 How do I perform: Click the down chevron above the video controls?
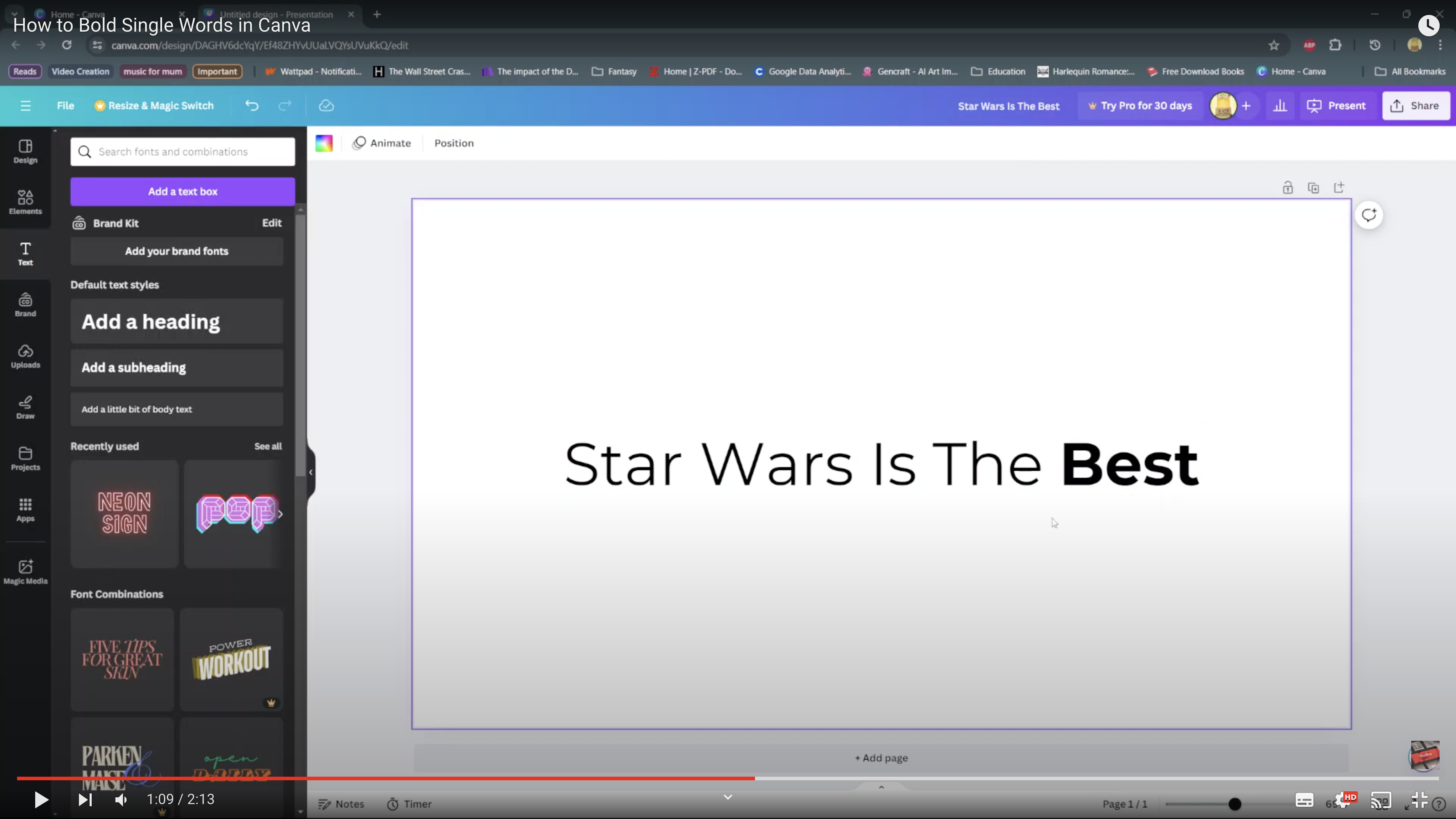tap(728, 797)
